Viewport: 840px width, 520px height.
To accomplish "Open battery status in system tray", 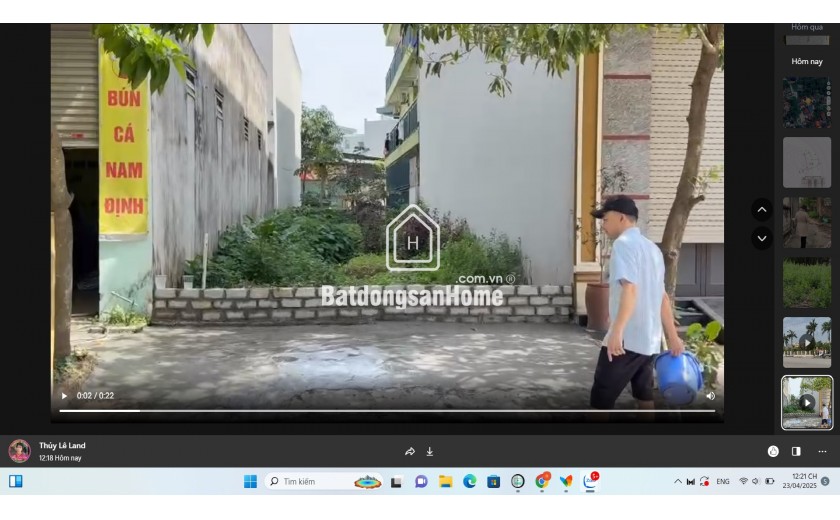I will pyautogui.click(x=769, y=481).
